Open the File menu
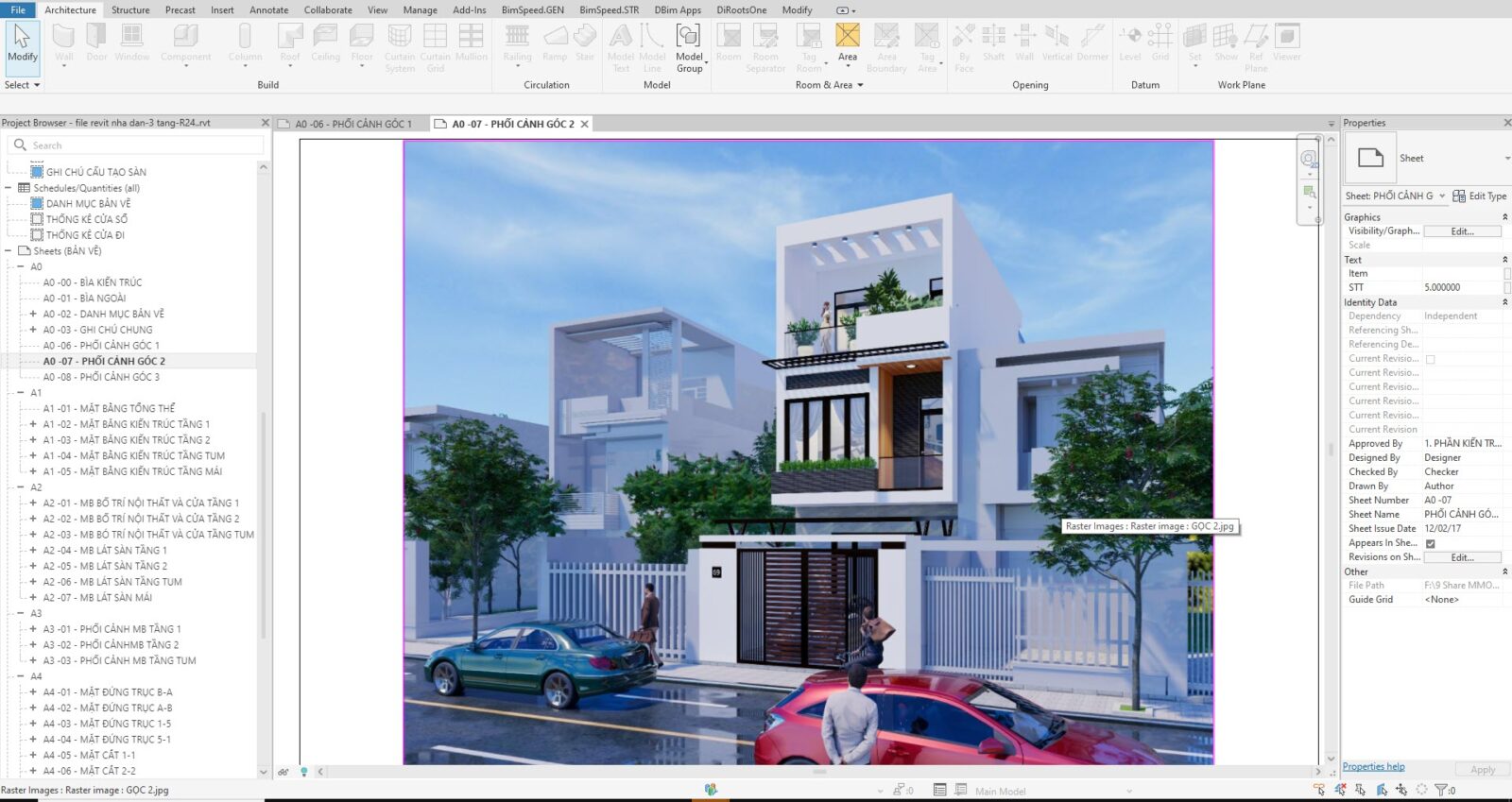Viewport: 1512px width, 802px height. (x=18, y=10)
